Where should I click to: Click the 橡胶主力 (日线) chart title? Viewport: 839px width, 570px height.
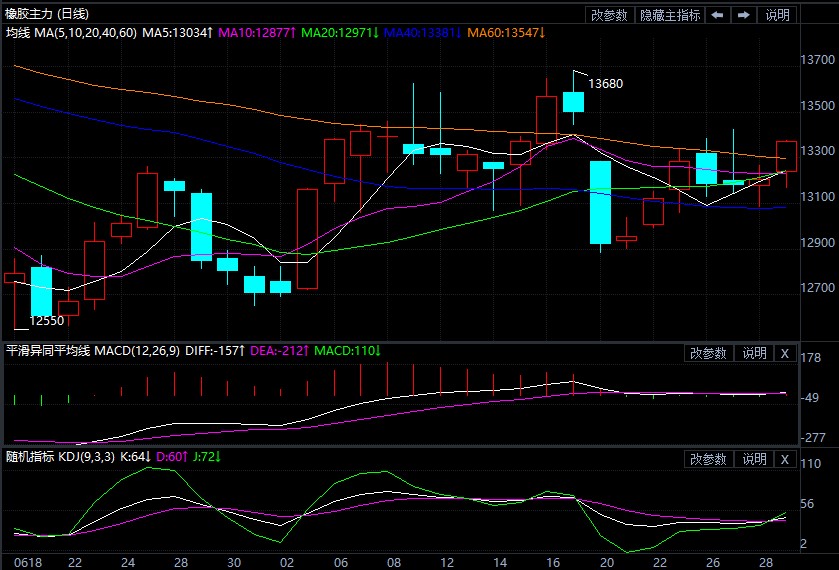click(x=46, y=14)
